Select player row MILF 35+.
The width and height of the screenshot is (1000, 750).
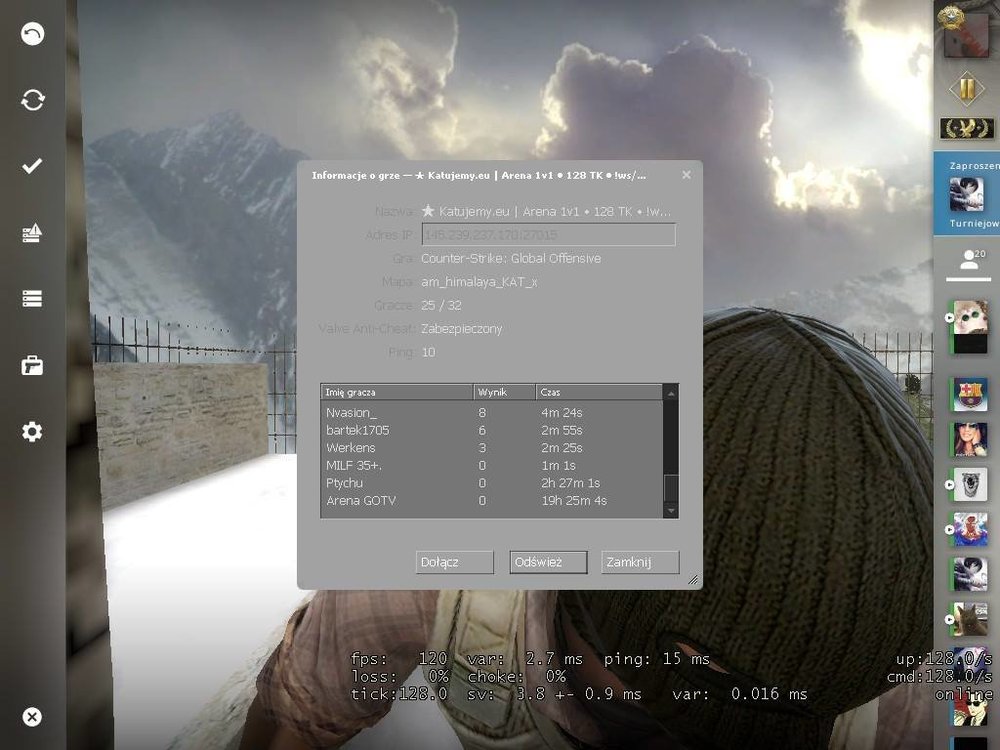[492, 466]
